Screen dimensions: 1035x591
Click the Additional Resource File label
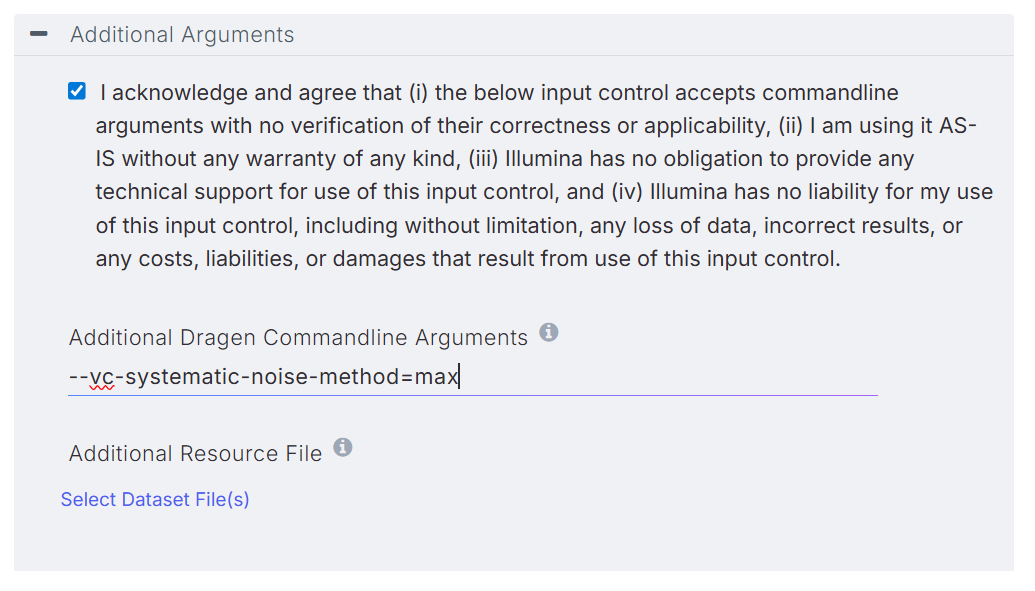tap(195, 454)
